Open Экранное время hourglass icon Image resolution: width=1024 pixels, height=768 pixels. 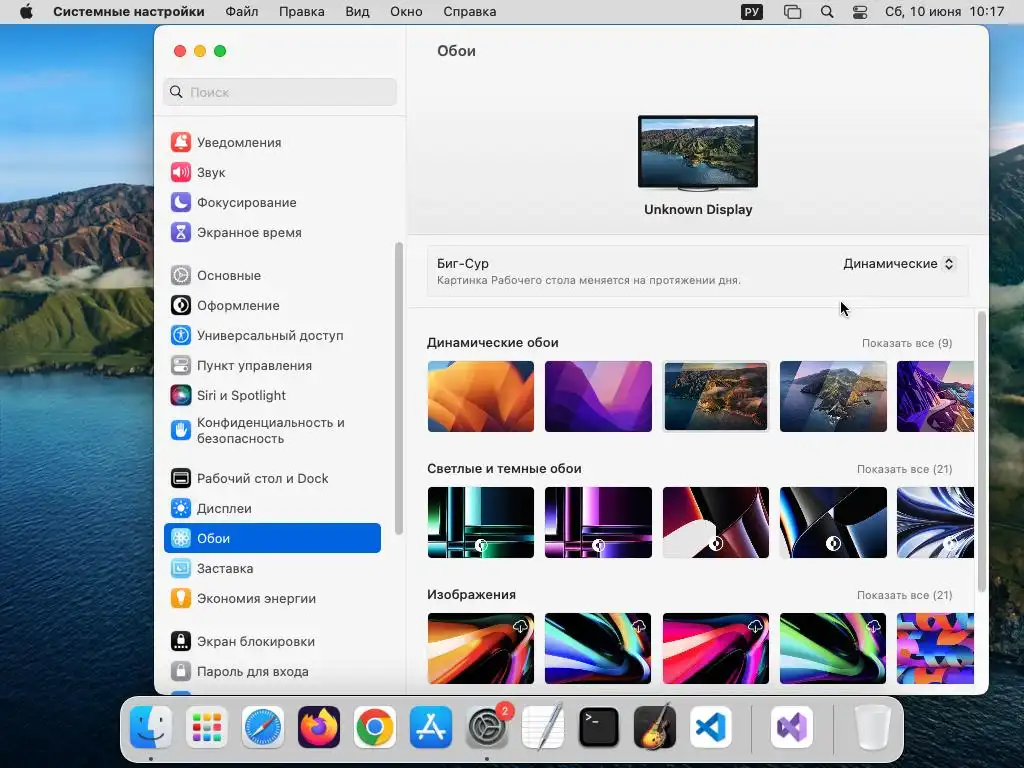(181, 232)
